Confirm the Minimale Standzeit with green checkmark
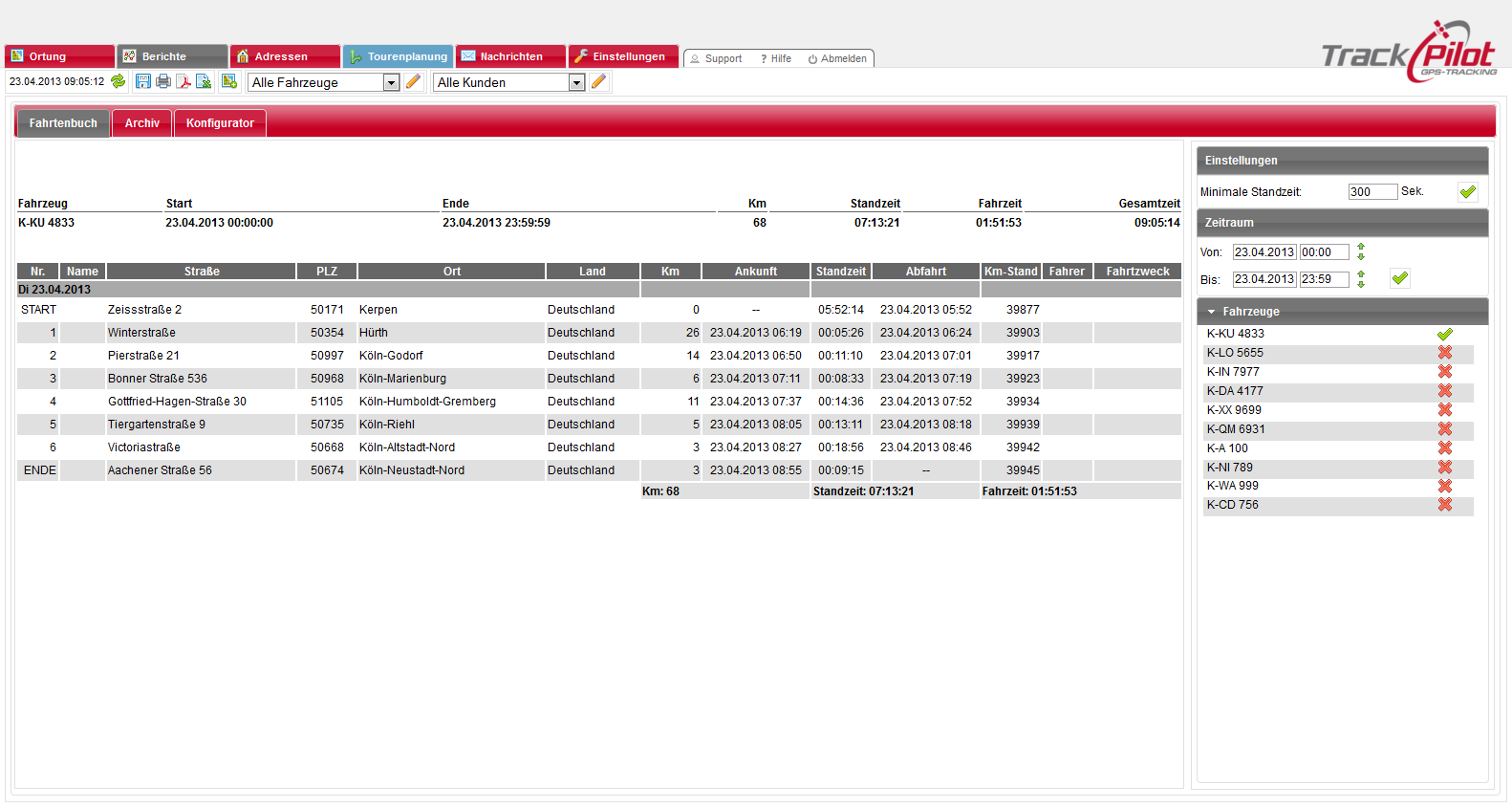 (x=1467, y=192)
